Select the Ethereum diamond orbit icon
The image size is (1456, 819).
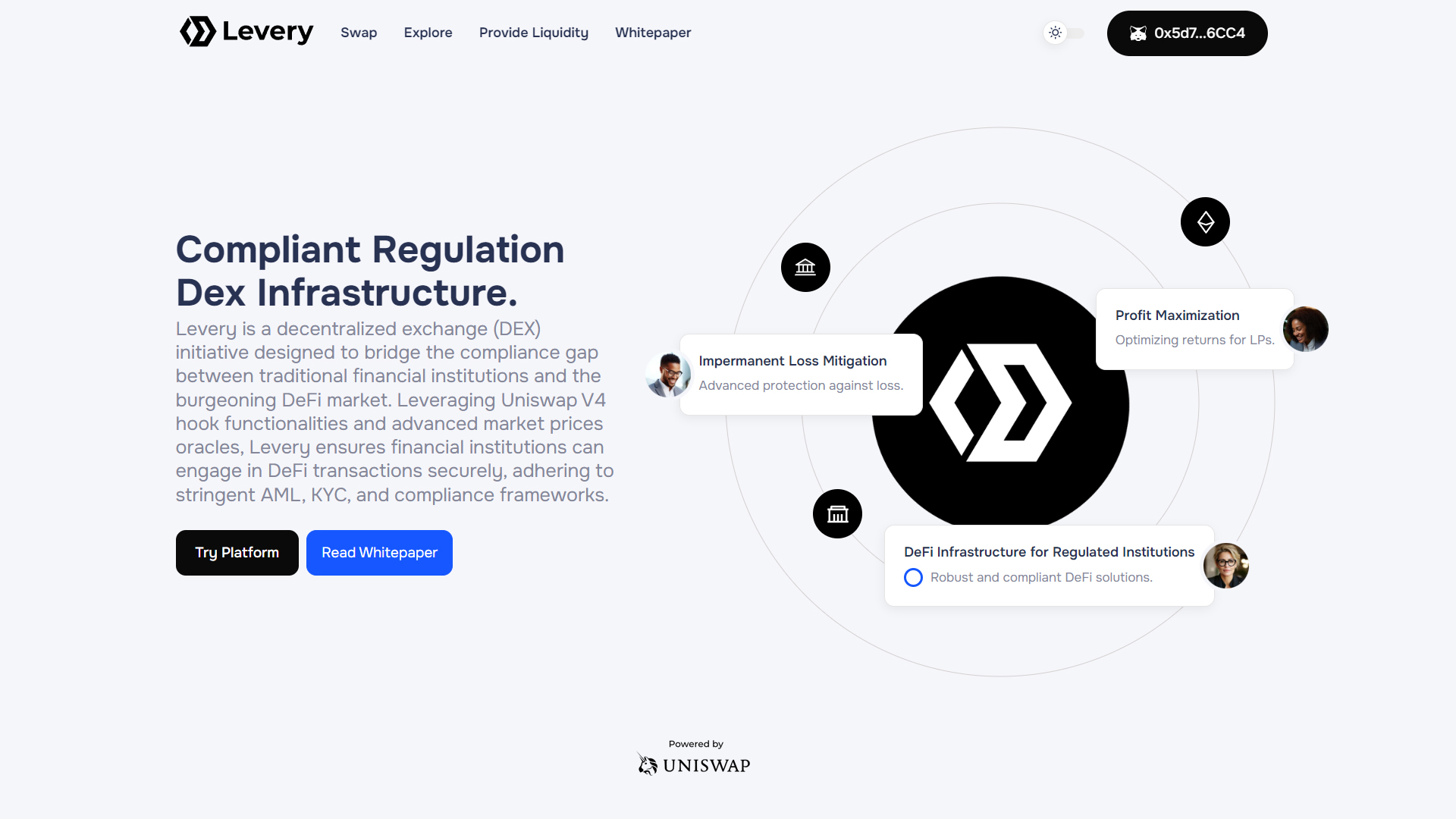click(1205, 221)
